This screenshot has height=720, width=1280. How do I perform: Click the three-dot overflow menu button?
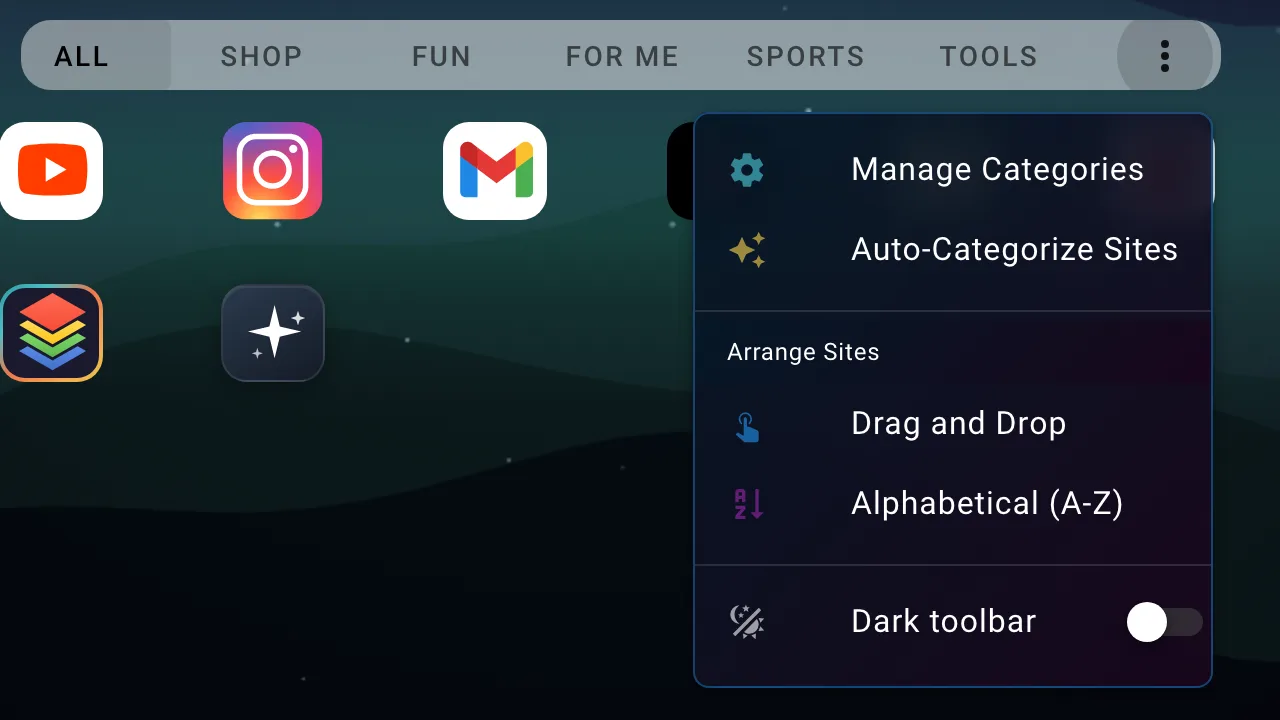point(1165,56)
